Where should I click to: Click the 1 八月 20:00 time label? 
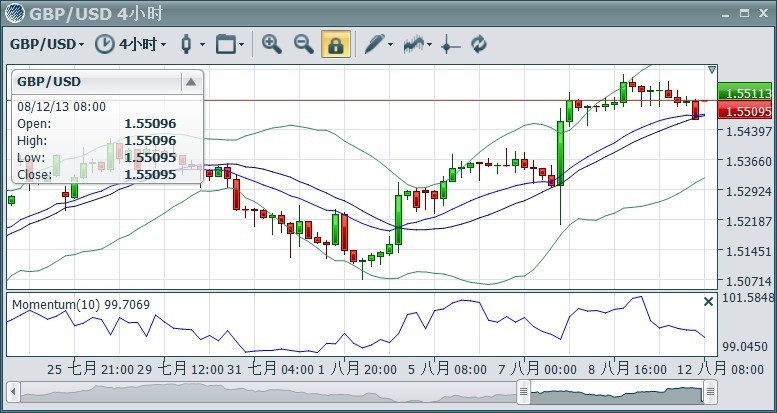357,369
